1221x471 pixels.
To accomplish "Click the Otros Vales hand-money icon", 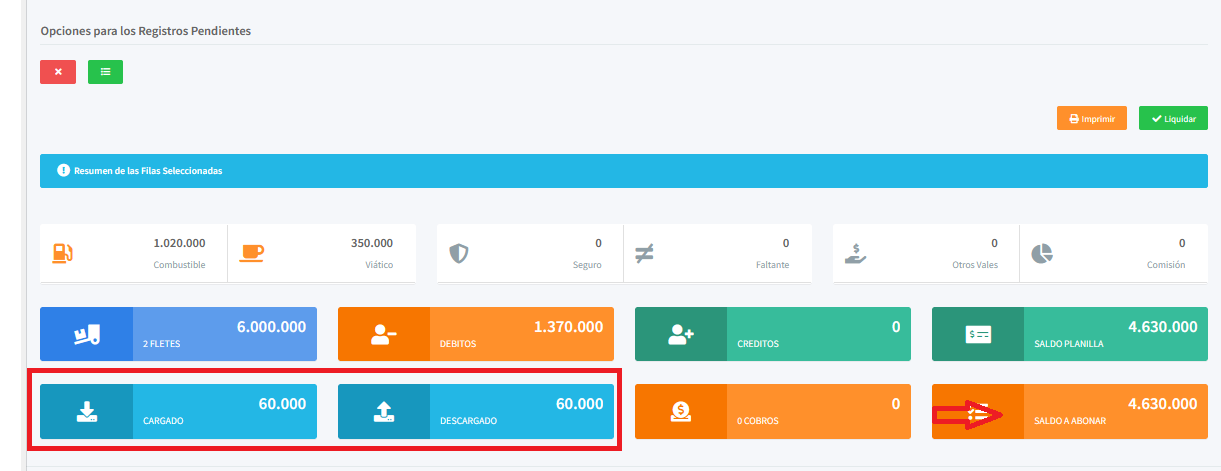I will [x=855, y=254].
